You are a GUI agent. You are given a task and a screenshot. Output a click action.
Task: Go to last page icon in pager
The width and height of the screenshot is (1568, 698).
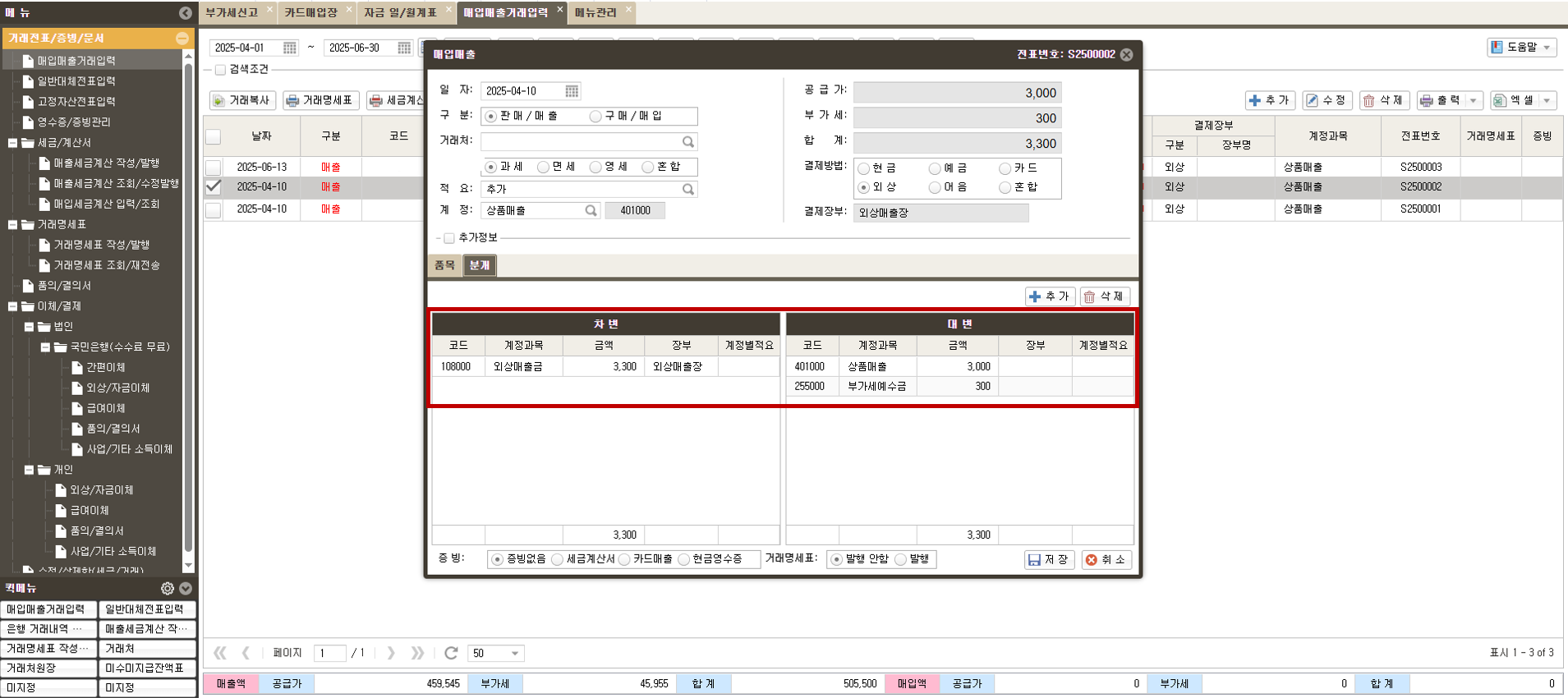(417, 653)
